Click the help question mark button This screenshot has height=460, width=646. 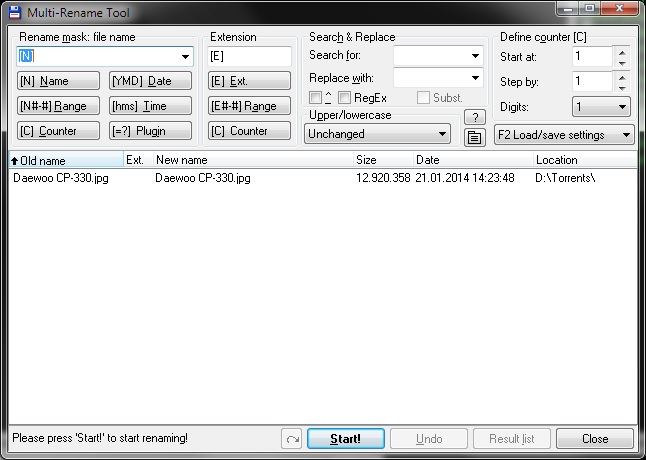pos(474,117)
